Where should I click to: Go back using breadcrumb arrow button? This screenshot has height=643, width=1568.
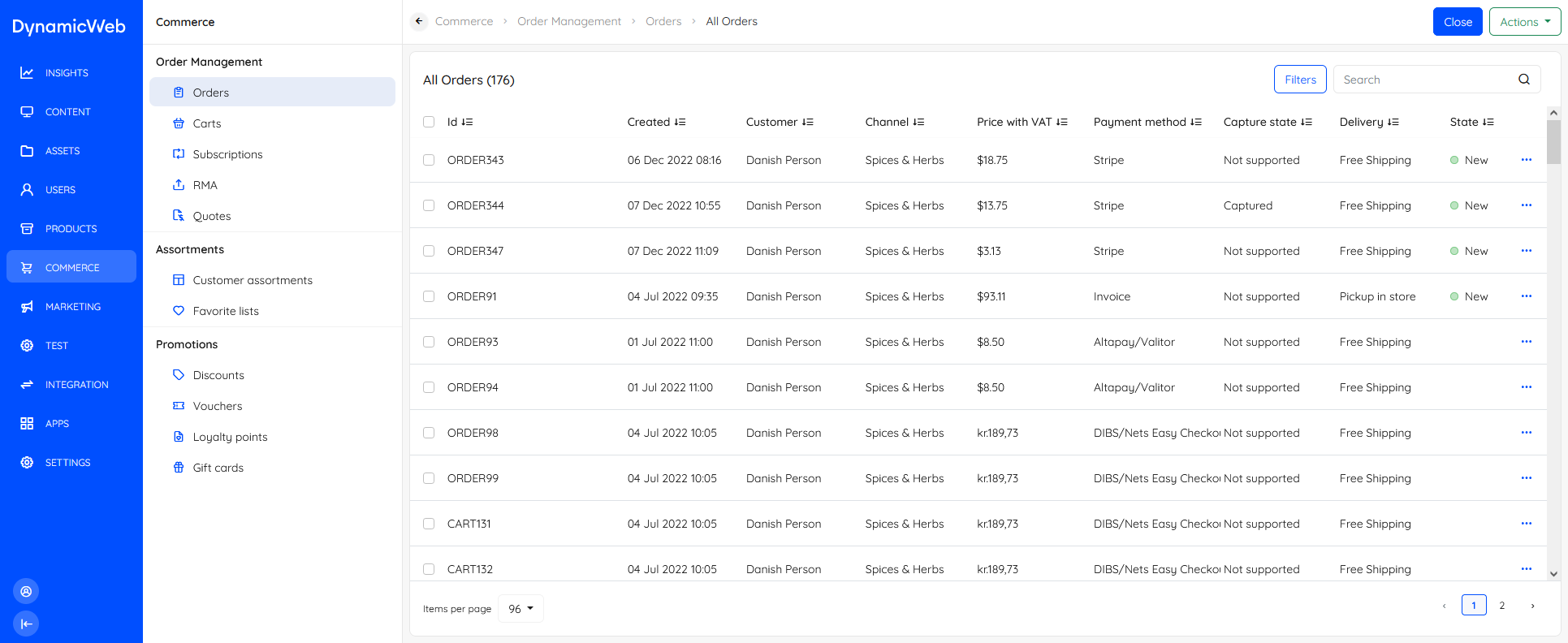coord(419,22)
